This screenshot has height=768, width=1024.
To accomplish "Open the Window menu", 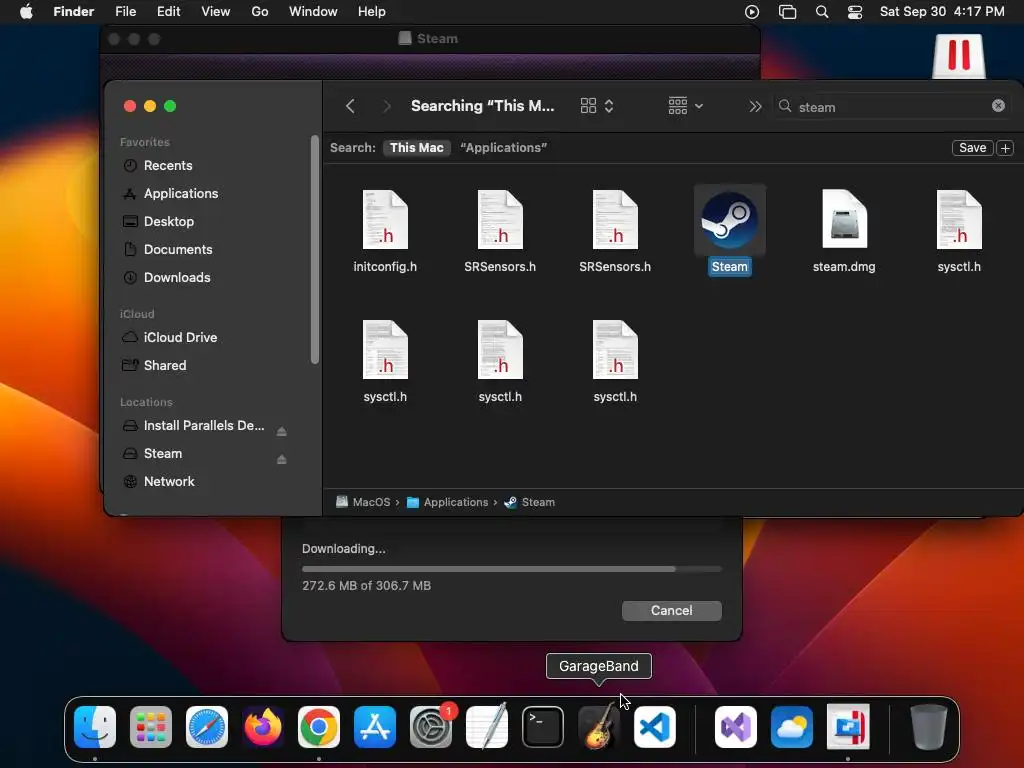I will coord(313,12).
